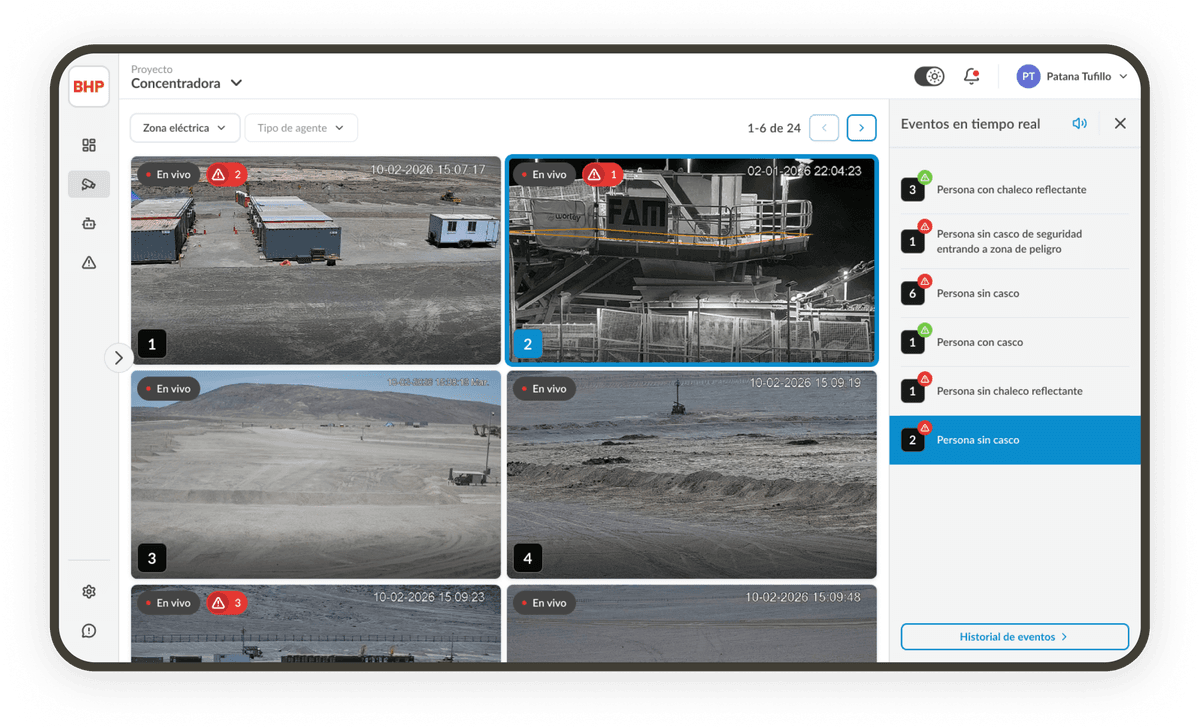Open settings via the gear icon

89,591
